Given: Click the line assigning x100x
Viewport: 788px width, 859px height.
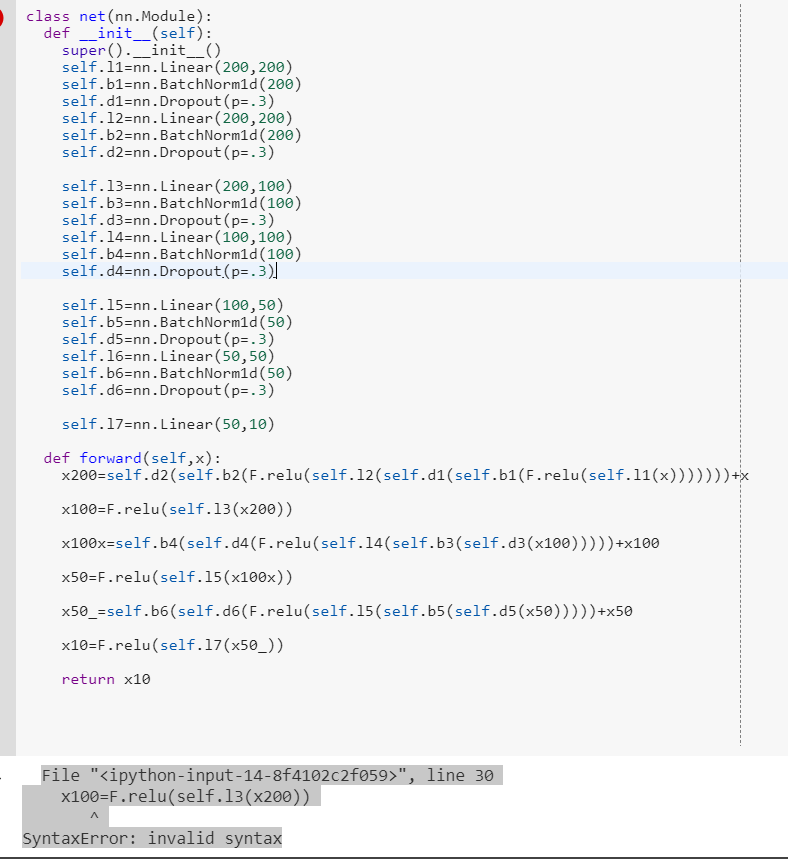Looking at the screenshot, I should tap(360, 543).
